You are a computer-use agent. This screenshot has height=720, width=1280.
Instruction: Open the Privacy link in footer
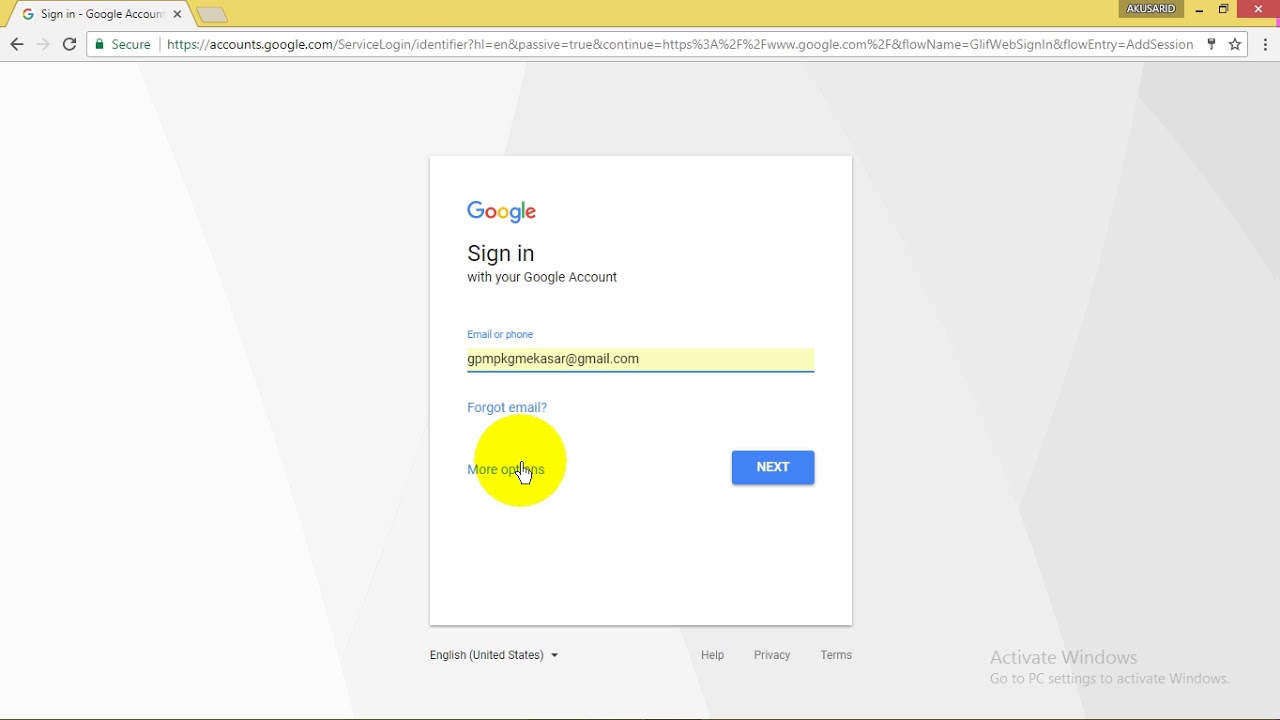pyautogui.click(x=772, y=655)
